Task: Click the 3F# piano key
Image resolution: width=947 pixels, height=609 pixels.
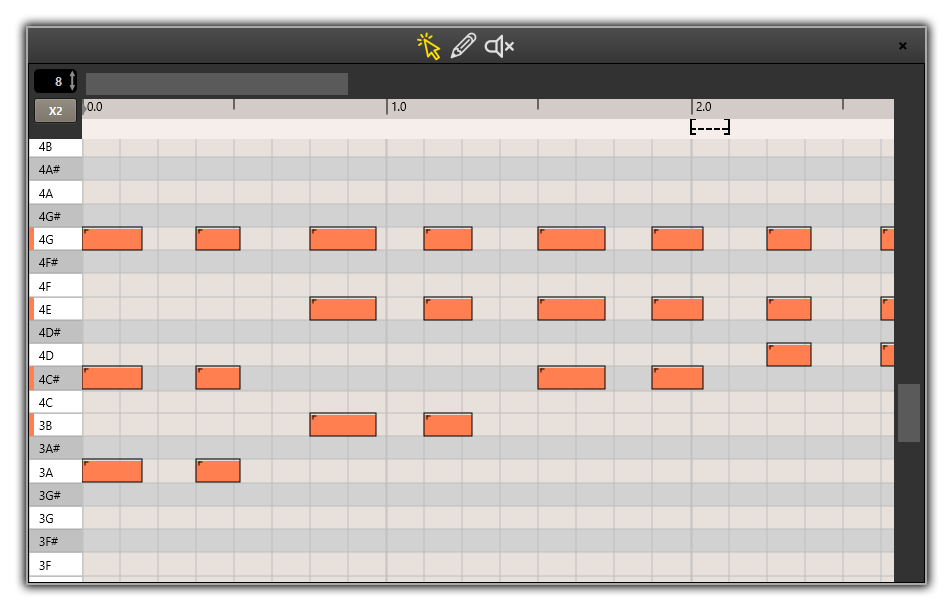Action: pos(56,541)
